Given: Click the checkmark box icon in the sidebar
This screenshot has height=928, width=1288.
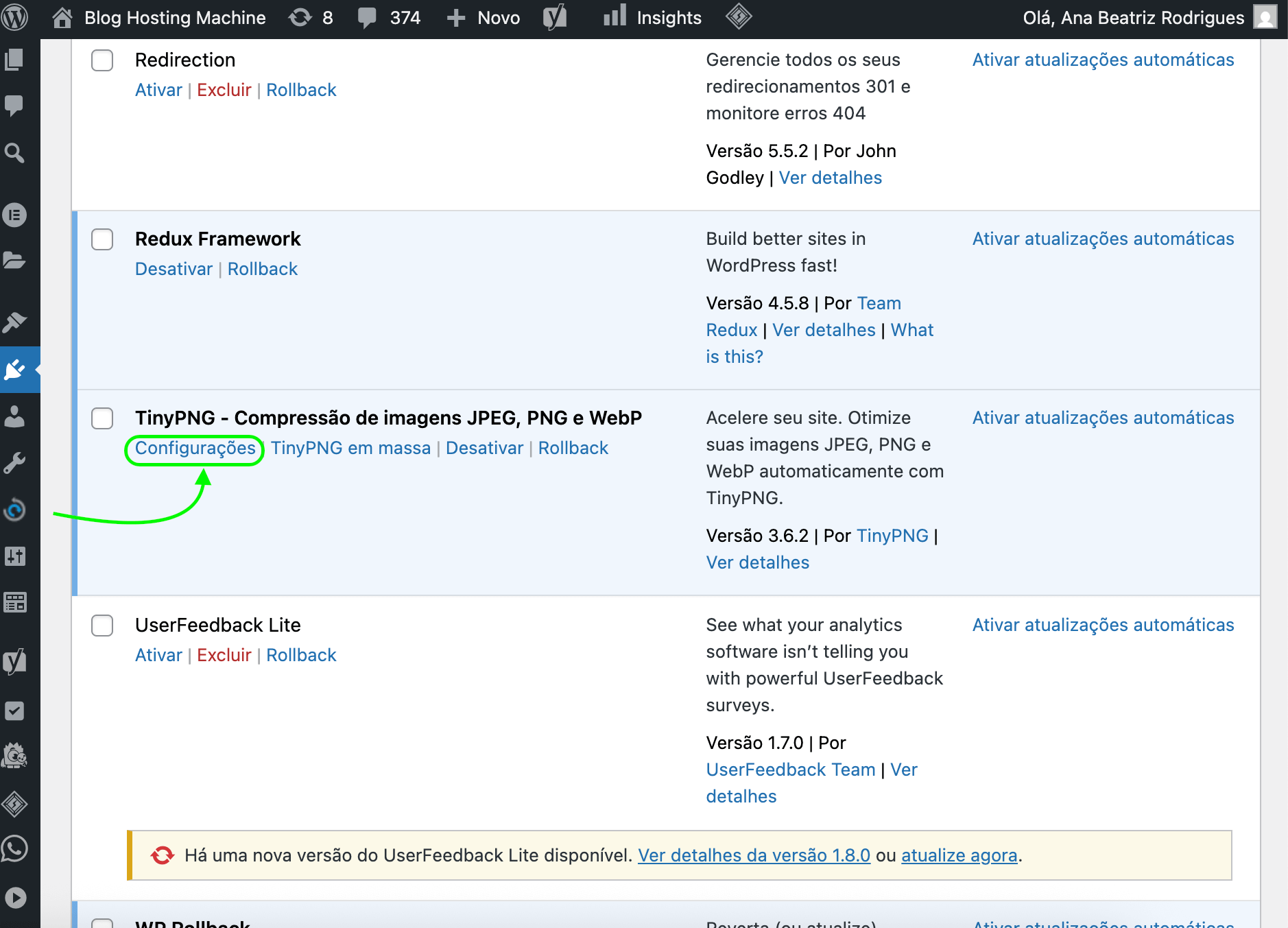Looking at the screenshot, I should pos(14,711).
